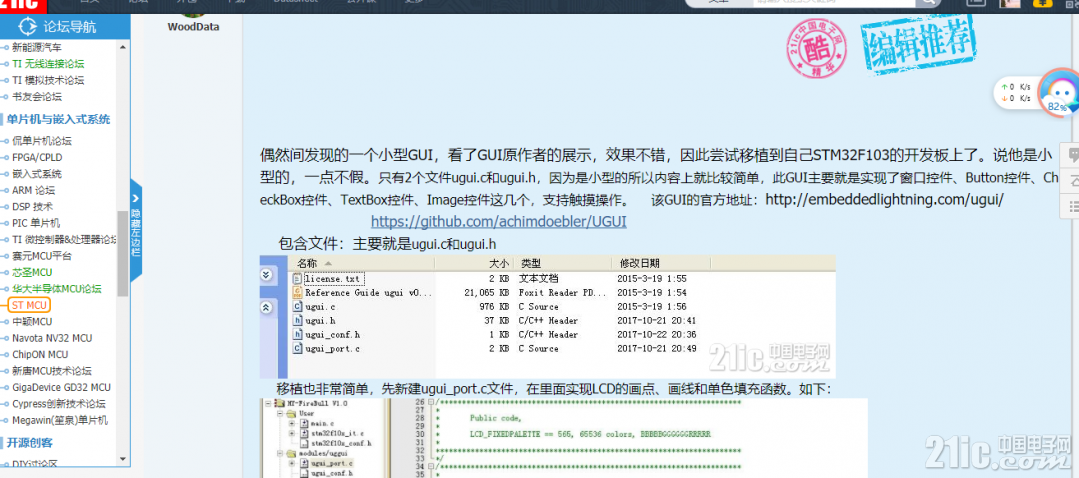This screenshot has height=478, width=1079.
Task: Open PIC 单片机 forum
Action: tap(36, 223)
